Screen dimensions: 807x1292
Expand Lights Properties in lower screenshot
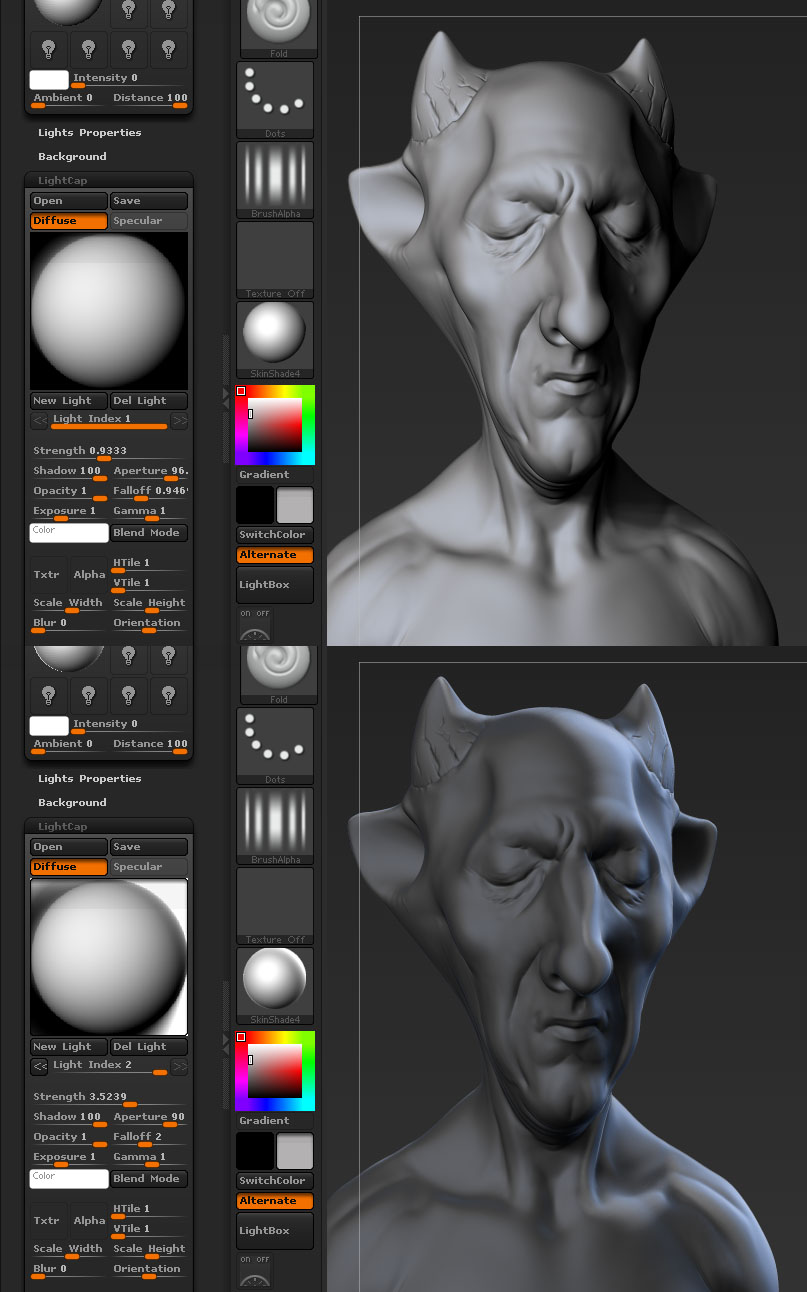[x=90, y=778]
